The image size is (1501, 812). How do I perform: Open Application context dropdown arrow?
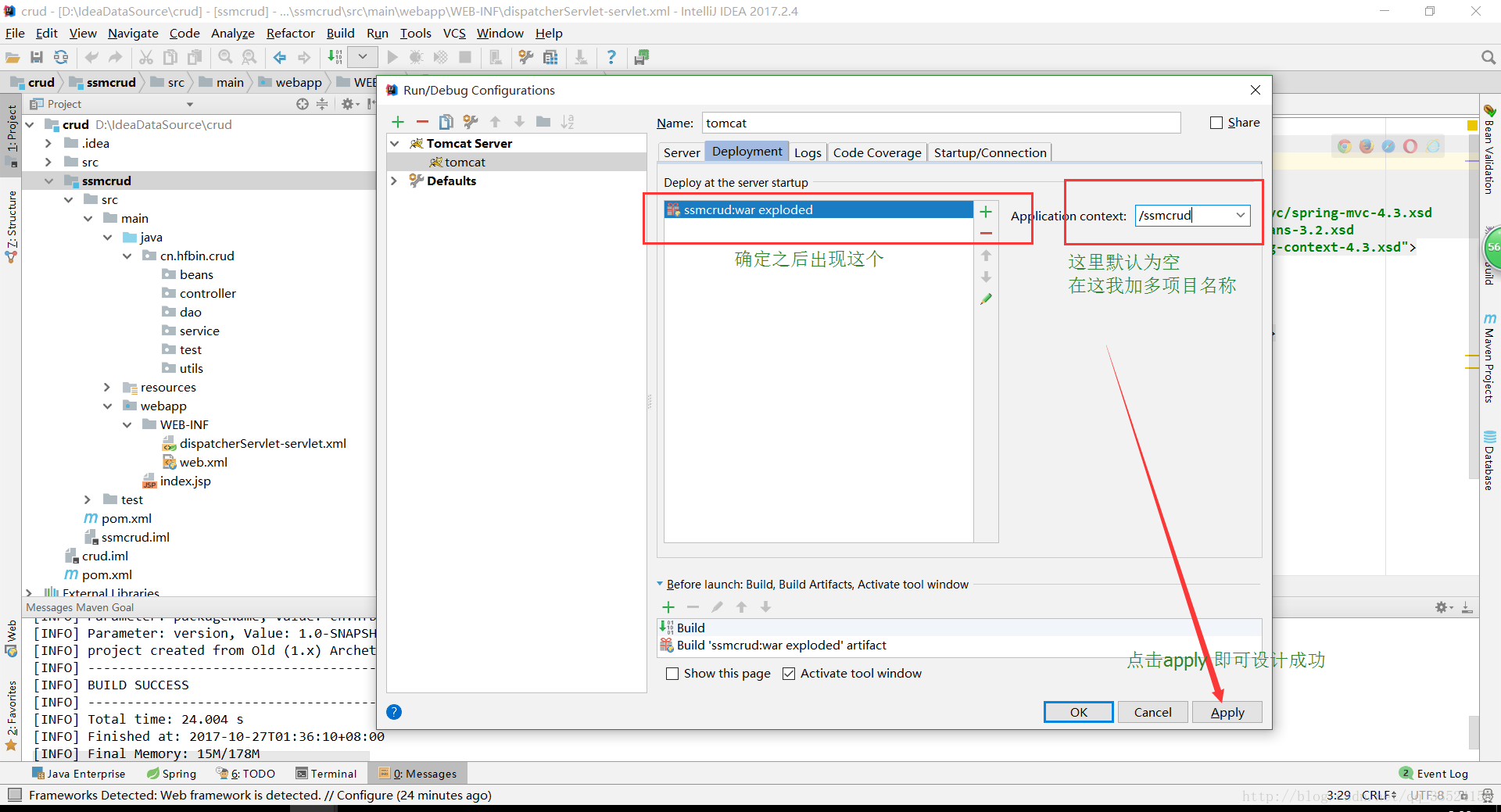[x=1241, y=216]
